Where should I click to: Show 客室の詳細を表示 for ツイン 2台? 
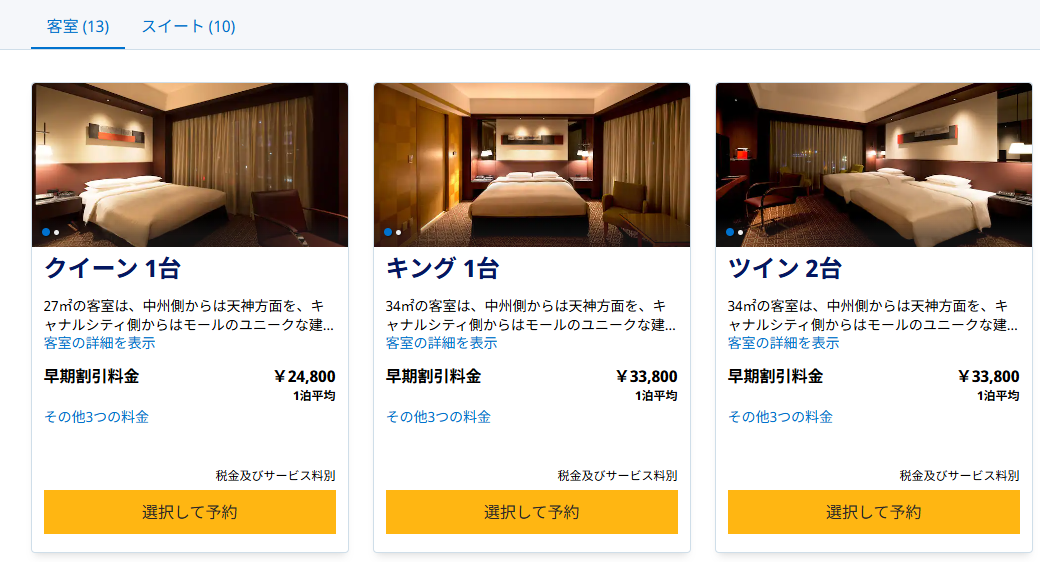(784, 343)
